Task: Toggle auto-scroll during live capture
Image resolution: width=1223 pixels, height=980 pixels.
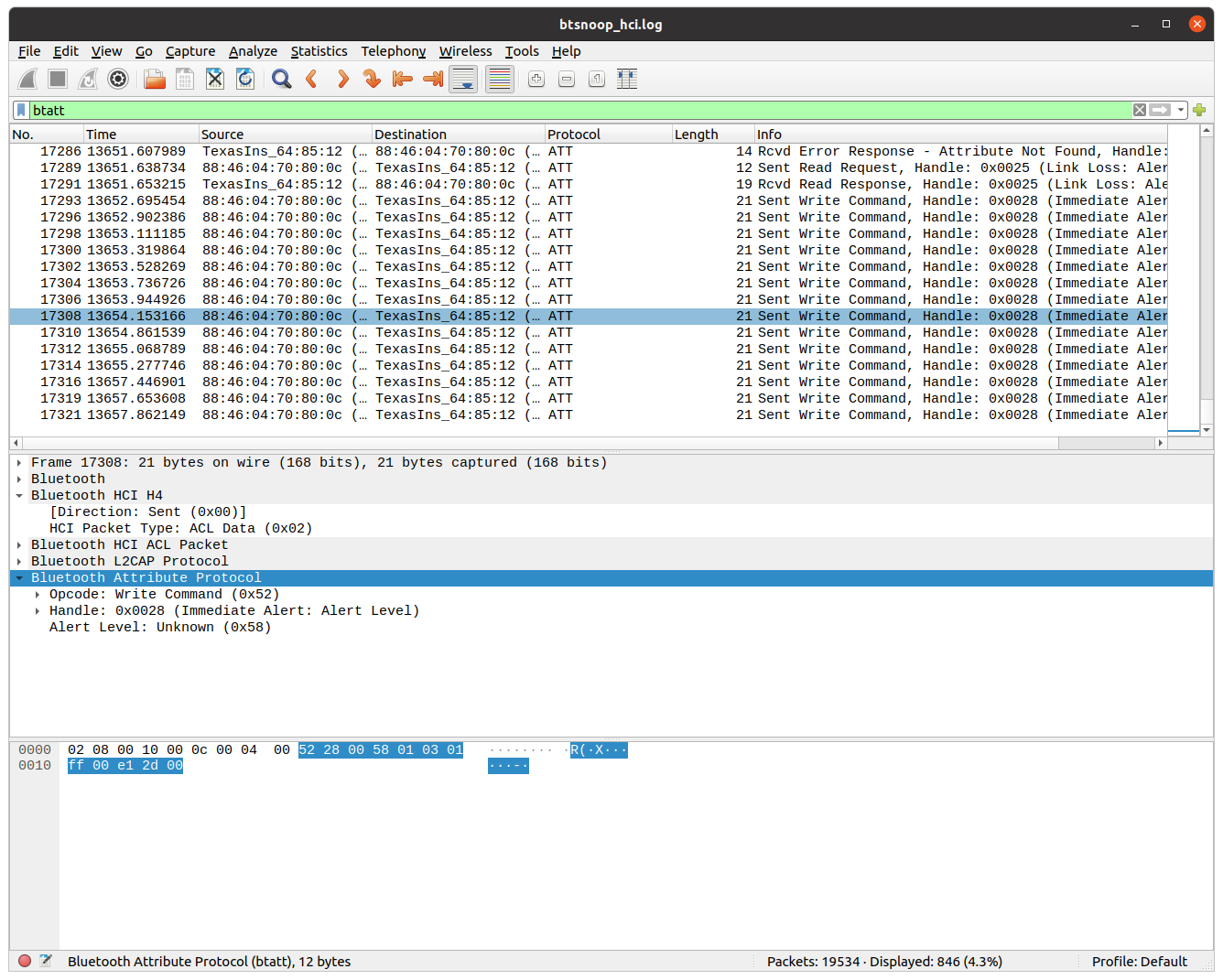Action: pyautogui.click(x=463, y=79)
